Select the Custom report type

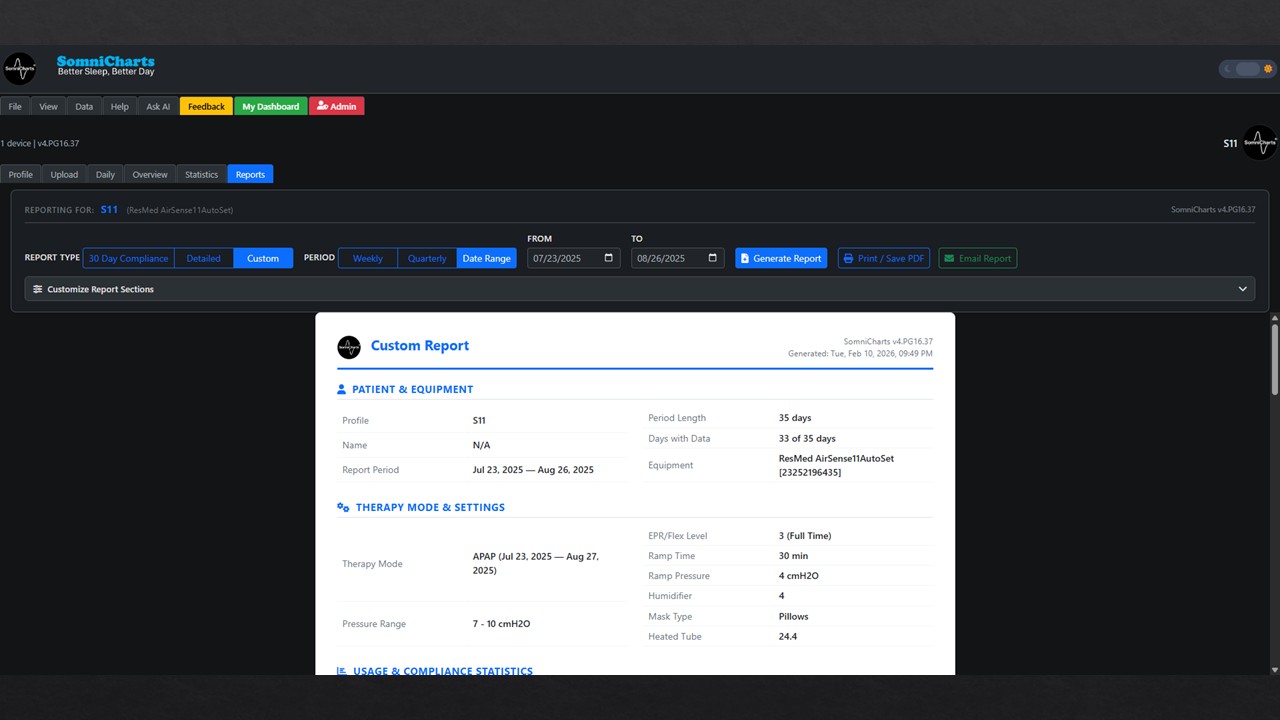click(x=262, y=258)
